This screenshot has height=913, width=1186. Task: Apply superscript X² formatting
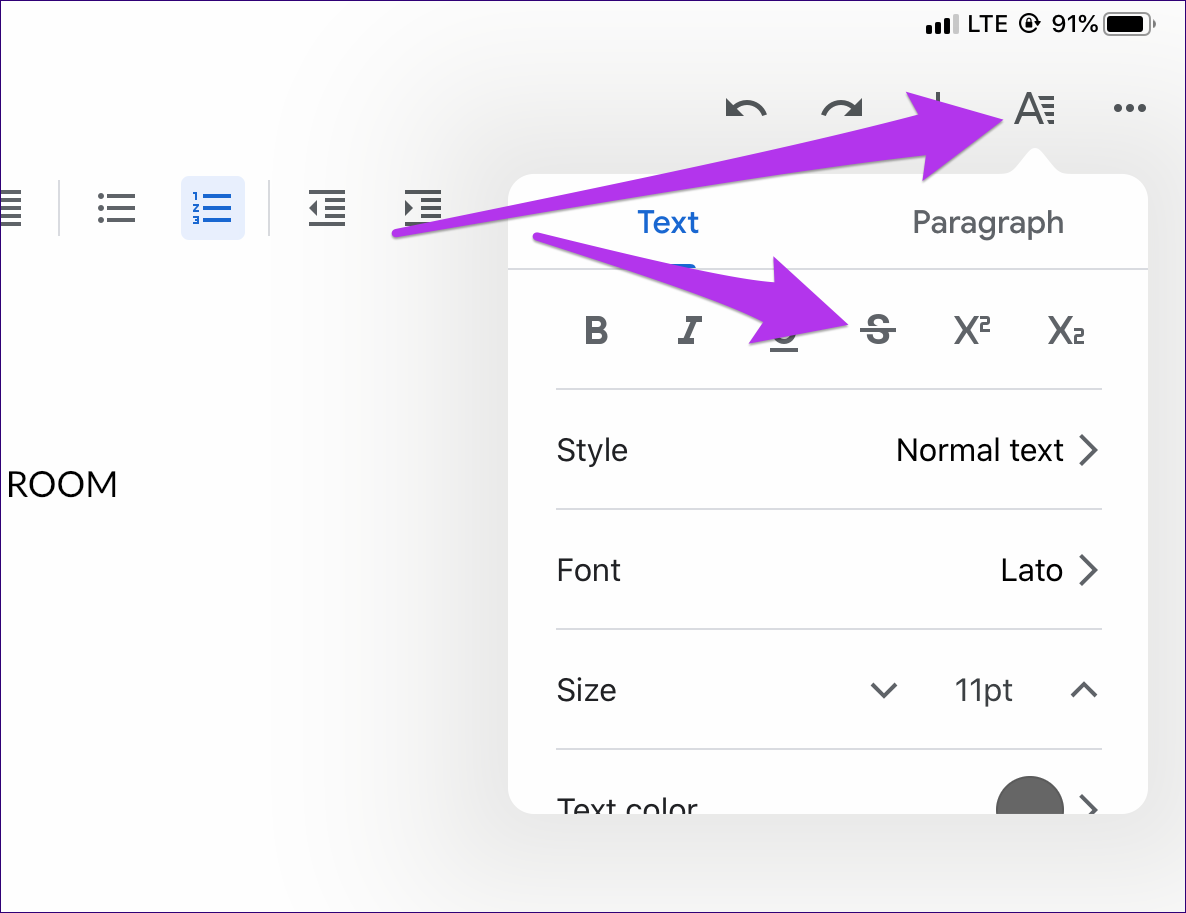[972, 330]
